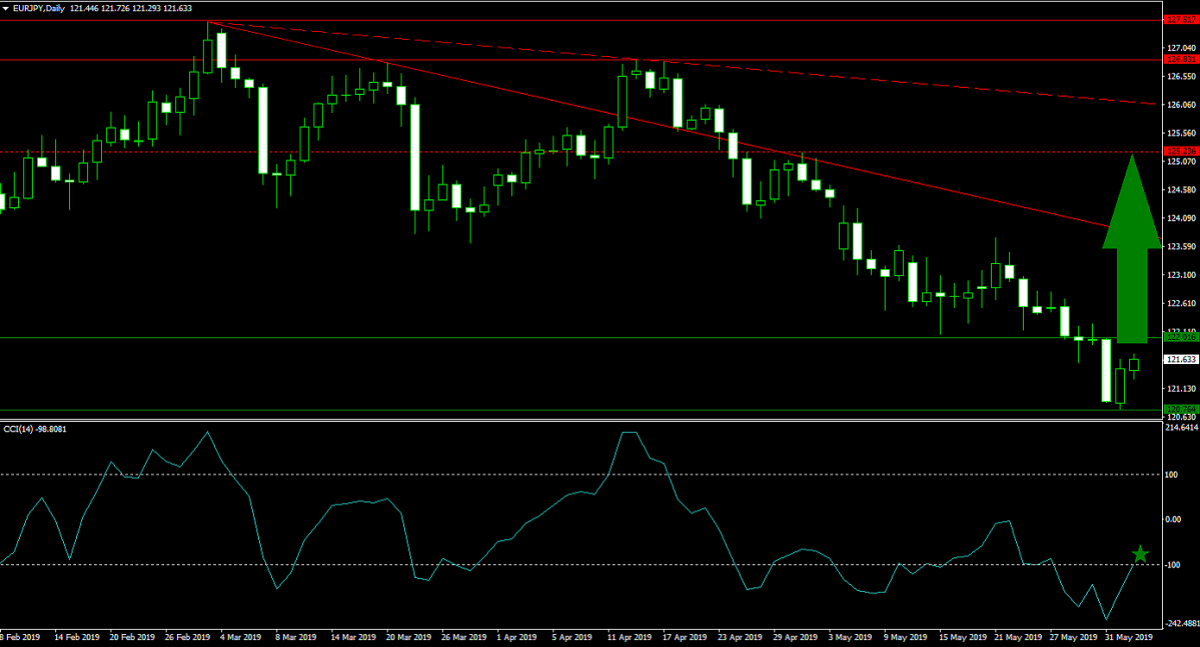Open the chart menu triangle beside EURJPY
The image size is (1200, 647).
(7, 7)
